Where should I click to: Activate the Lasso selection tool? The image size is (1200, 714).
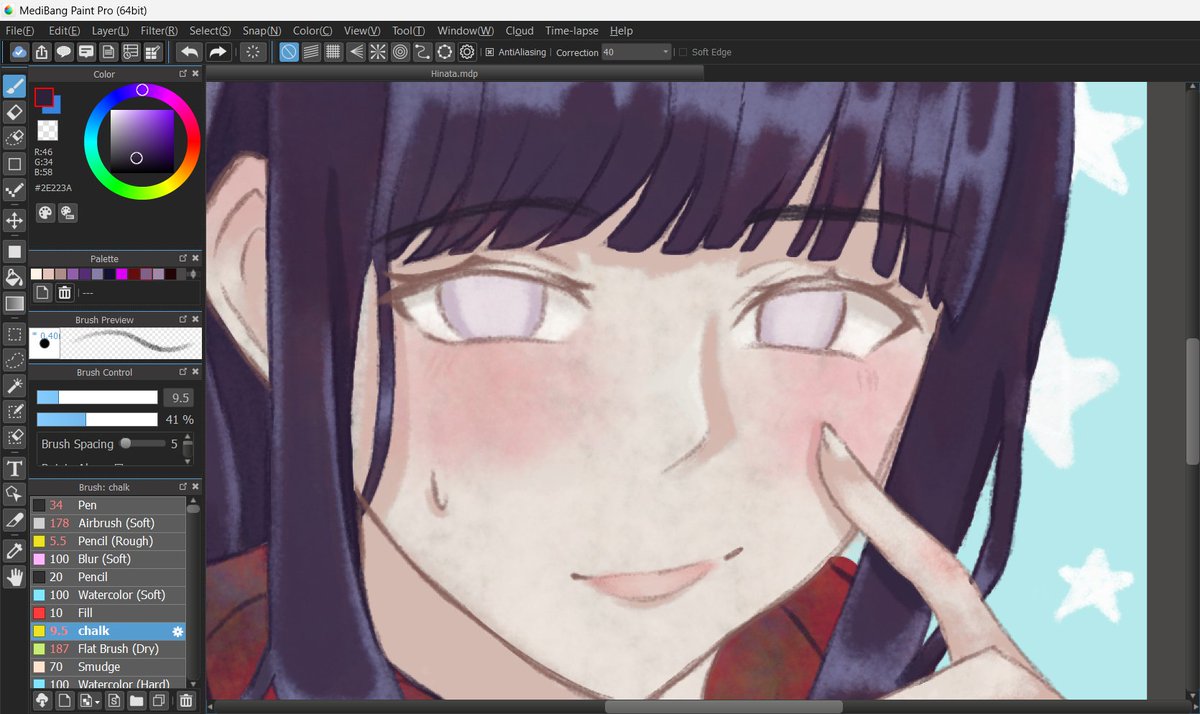tap(15, 360)
